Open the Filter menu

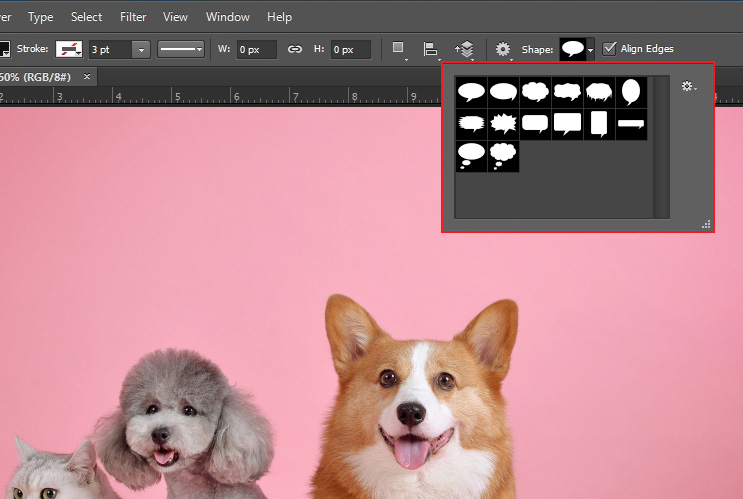133,17
